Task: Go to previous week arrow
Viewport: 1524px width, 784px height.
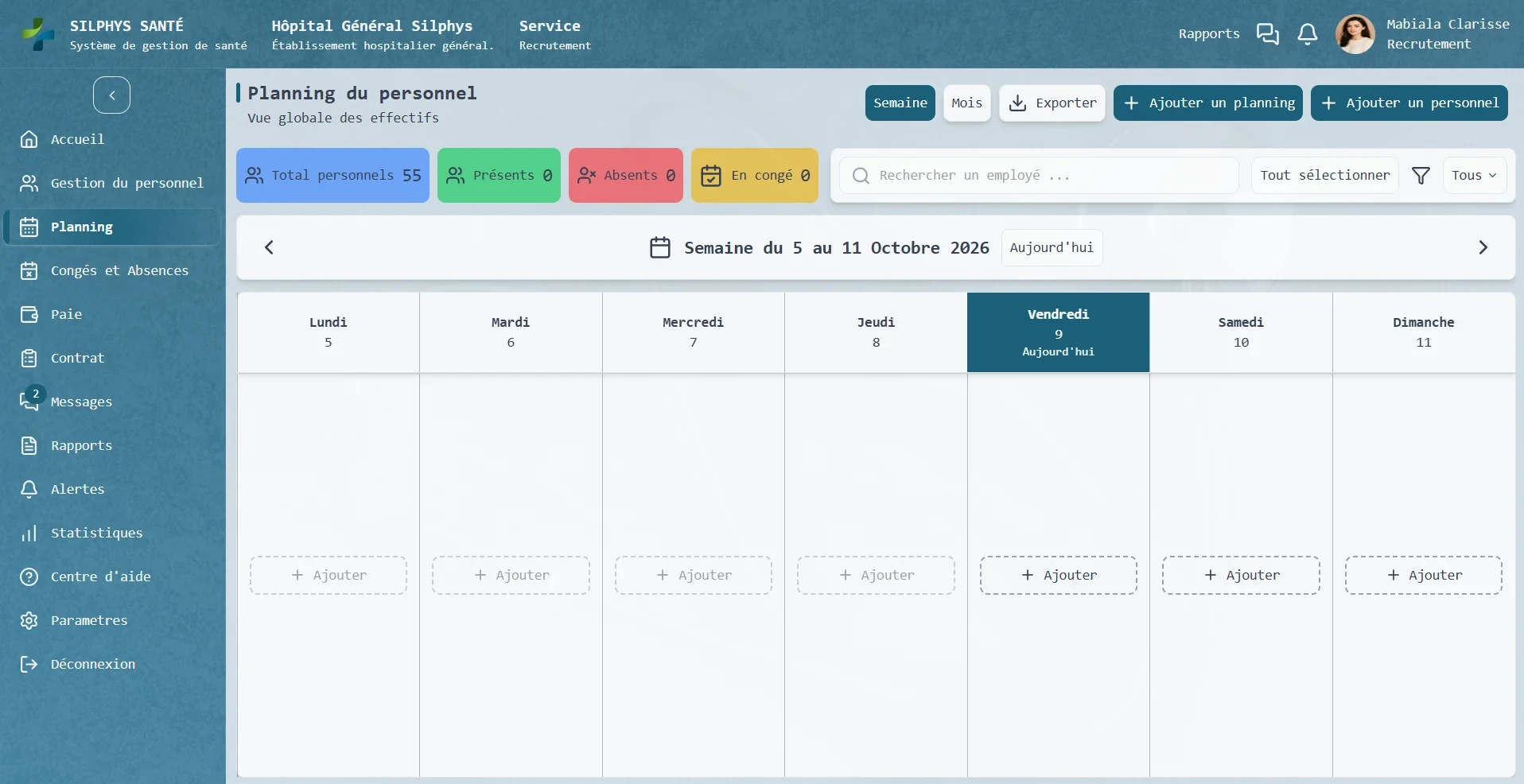Action: pos(269,247)
